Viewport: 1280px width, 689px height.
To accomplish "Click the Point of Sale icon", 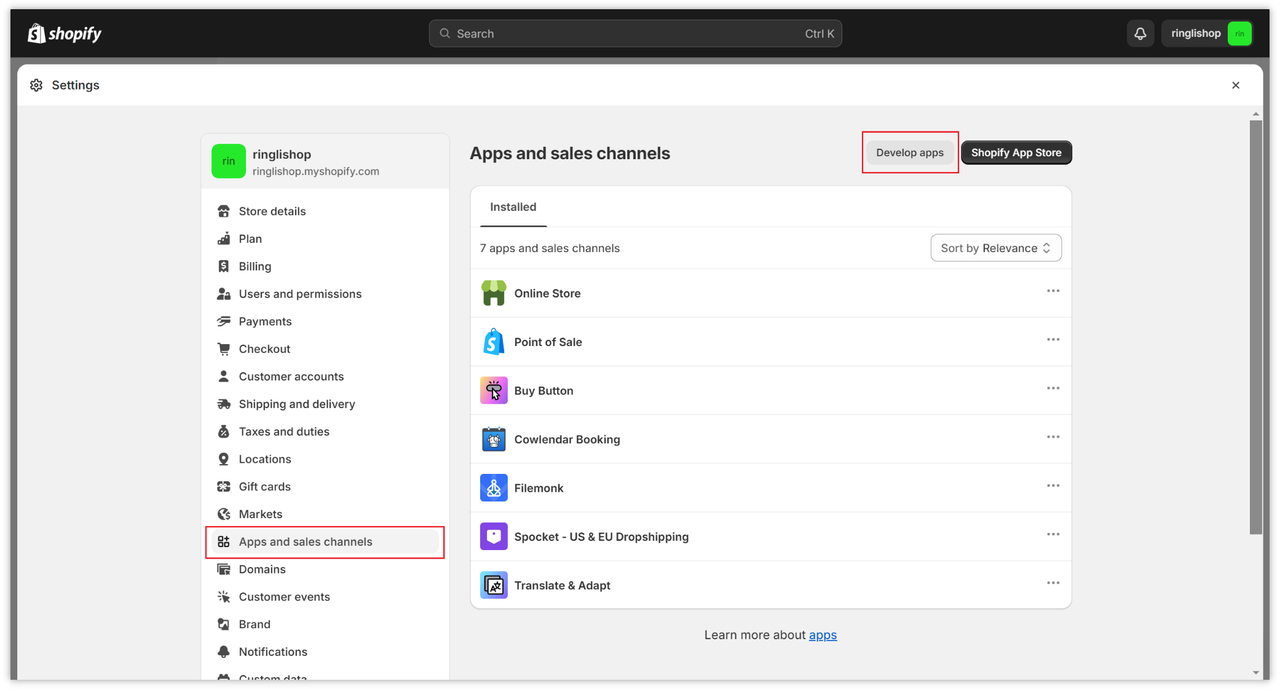I will click(494, 342).
